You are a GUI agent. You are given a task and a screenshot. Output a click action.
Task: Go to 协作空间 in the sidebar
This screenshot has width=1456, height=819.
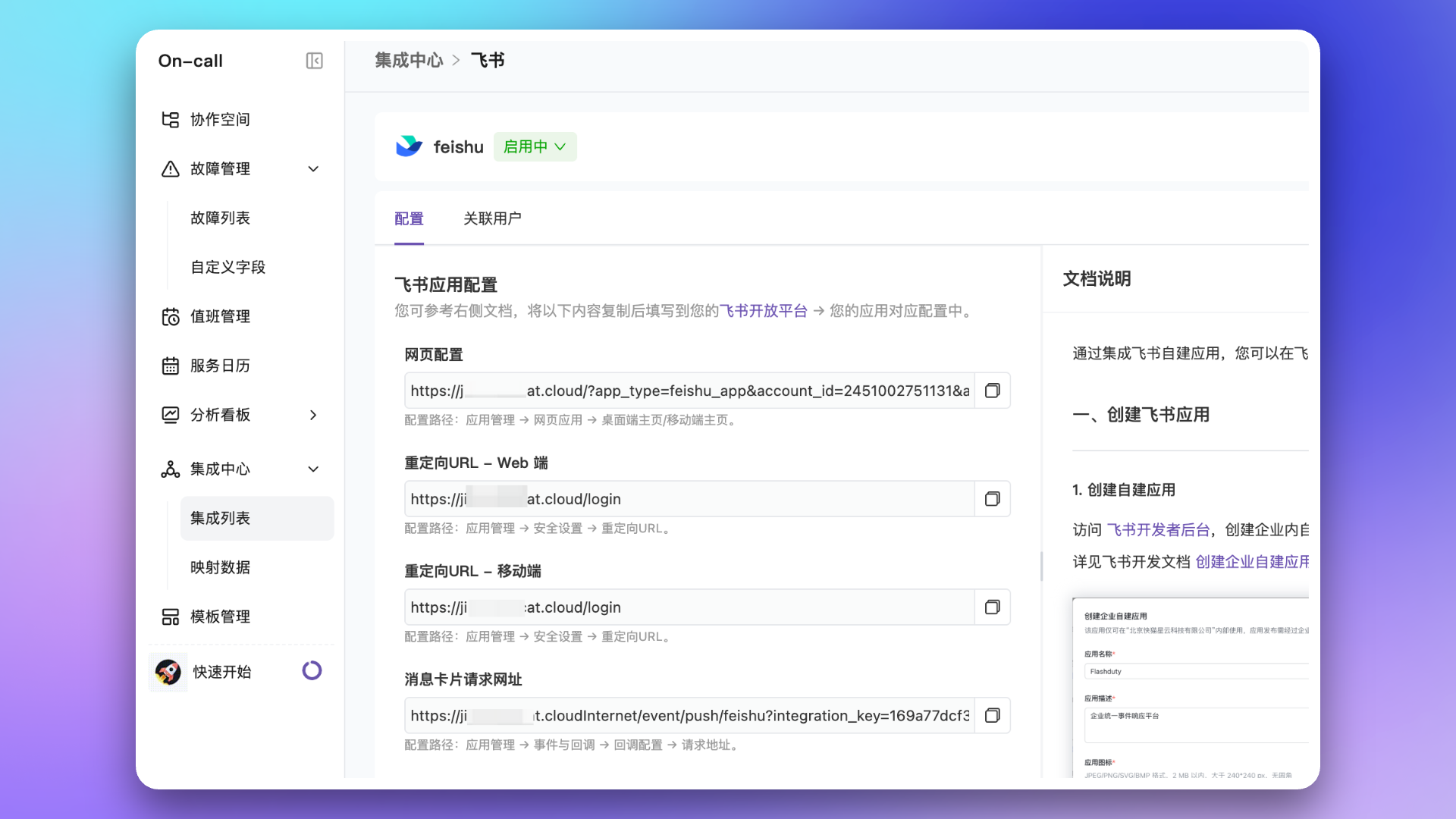[x=220, y=119]
